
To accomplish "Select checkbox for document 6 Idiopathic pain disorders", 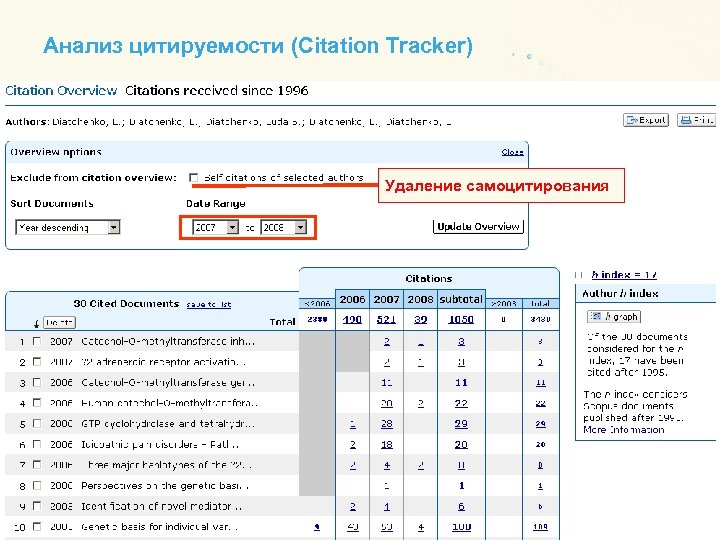I will [x=37, y=444].
